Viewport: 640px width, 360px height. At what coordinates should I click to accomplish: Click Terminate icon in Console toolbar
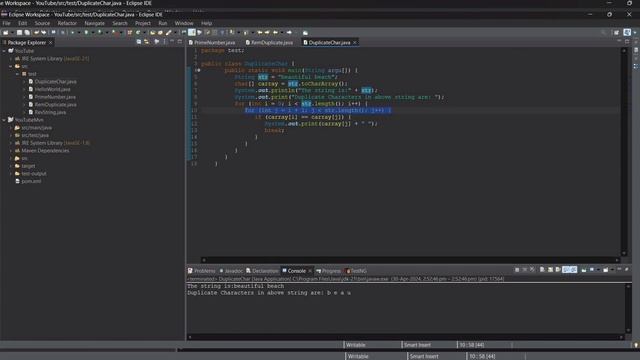[517, 270]
